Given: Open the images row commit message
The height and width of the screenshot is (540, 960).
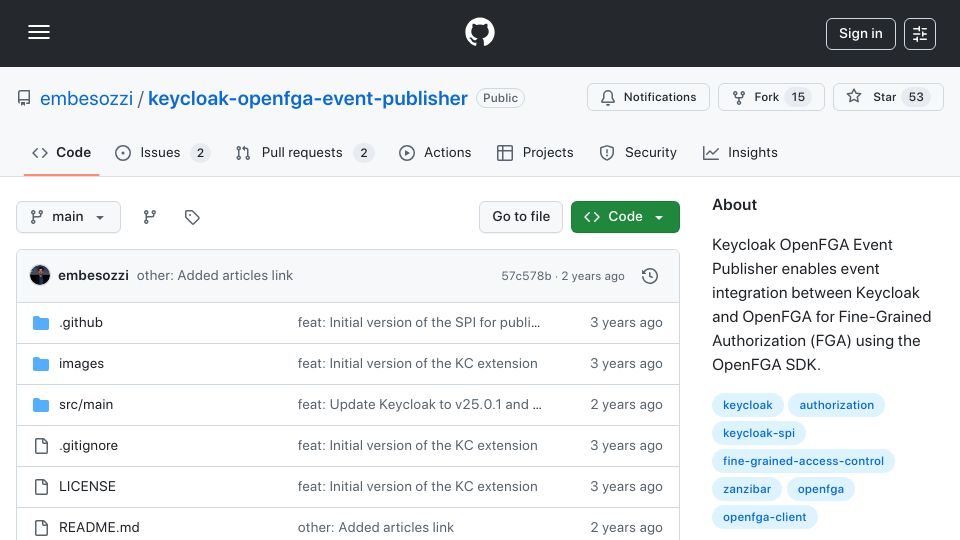Looking at the screenshot, I should point(418,364).
